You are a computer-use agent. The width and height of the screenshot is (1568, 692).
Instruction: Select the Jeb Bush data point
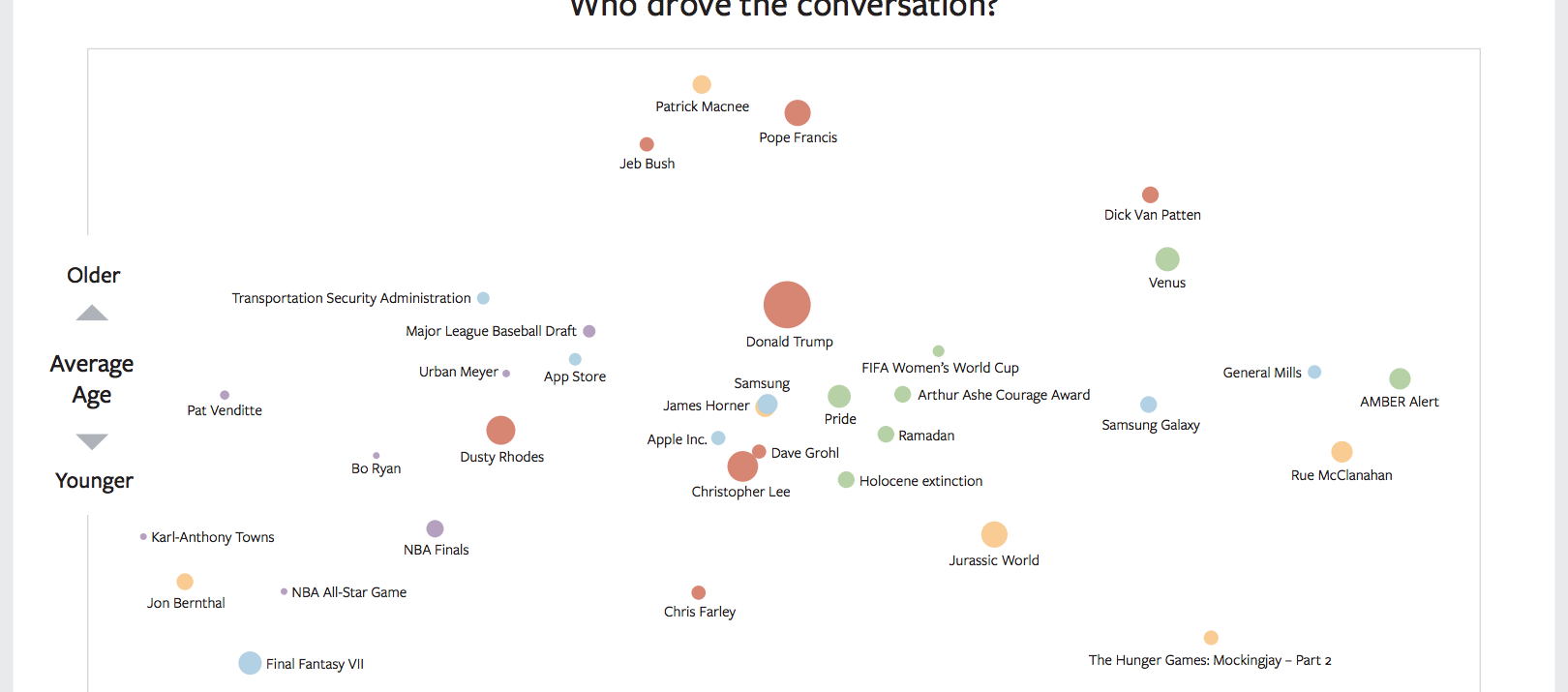647,145
